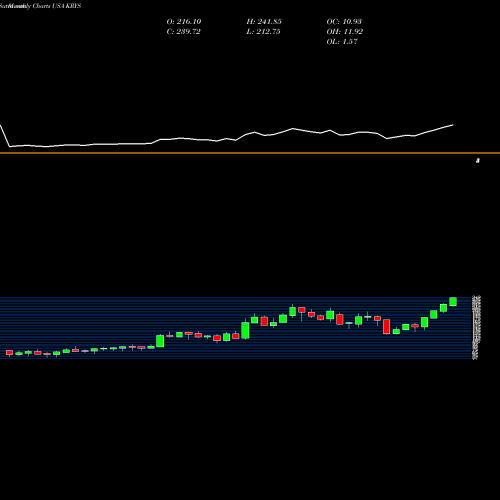
Task: Select the high price value H: 241.85
Action: [264, 22]
